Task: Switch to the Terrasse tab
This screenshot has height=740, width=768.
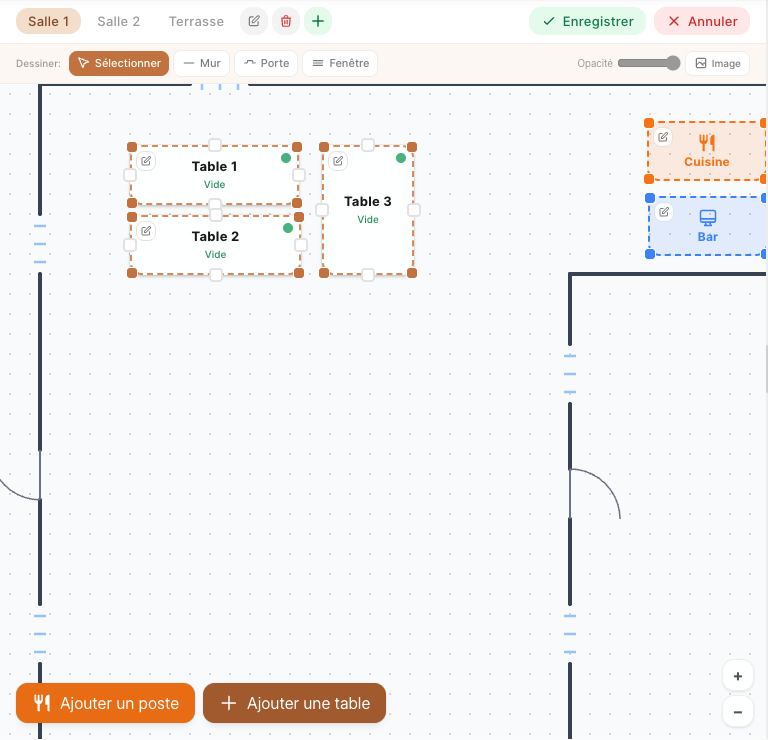Action: point(196,22)
